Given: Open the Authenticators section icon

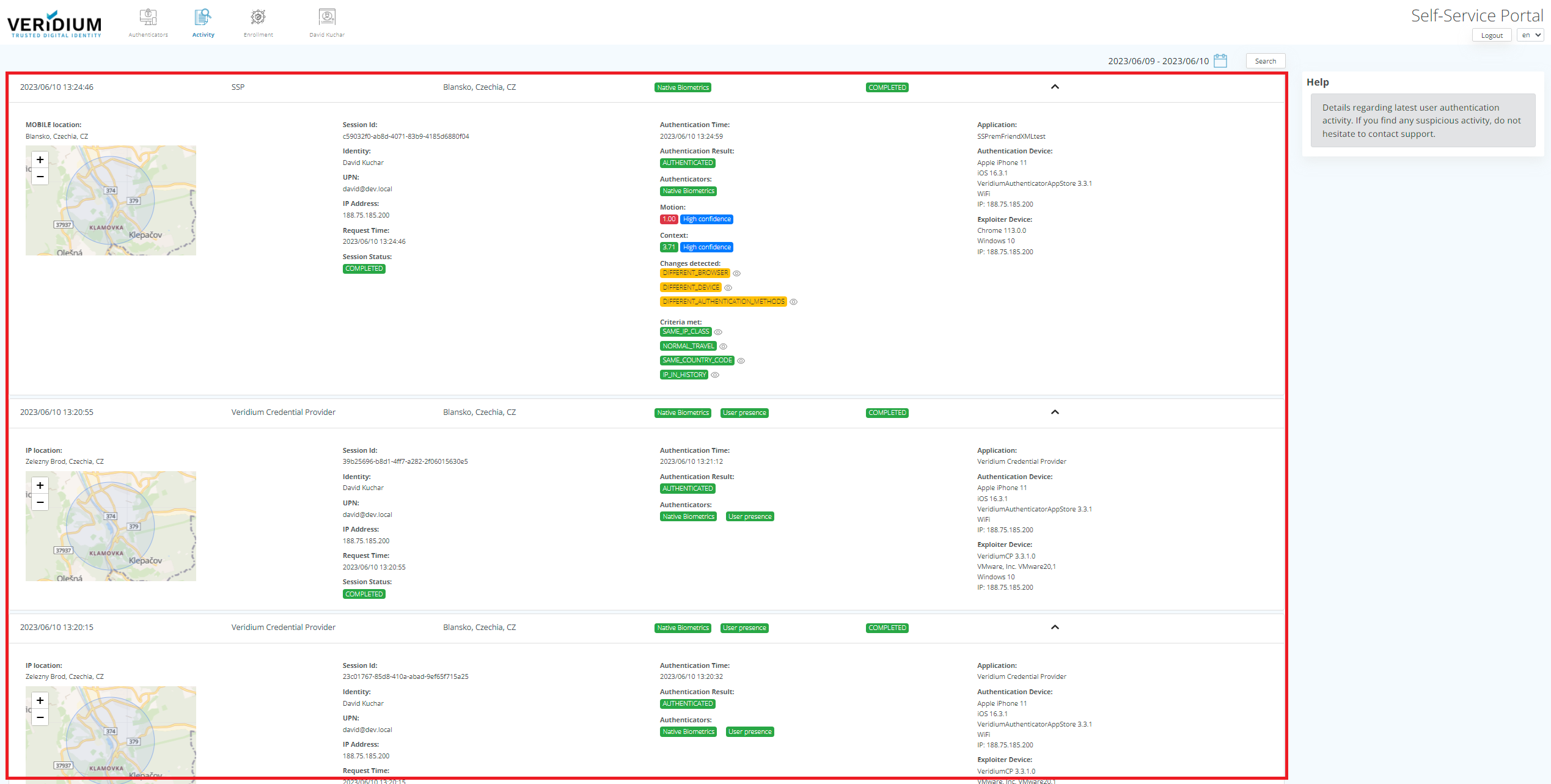Looking at the screenshot, I should tap(148, 18).
